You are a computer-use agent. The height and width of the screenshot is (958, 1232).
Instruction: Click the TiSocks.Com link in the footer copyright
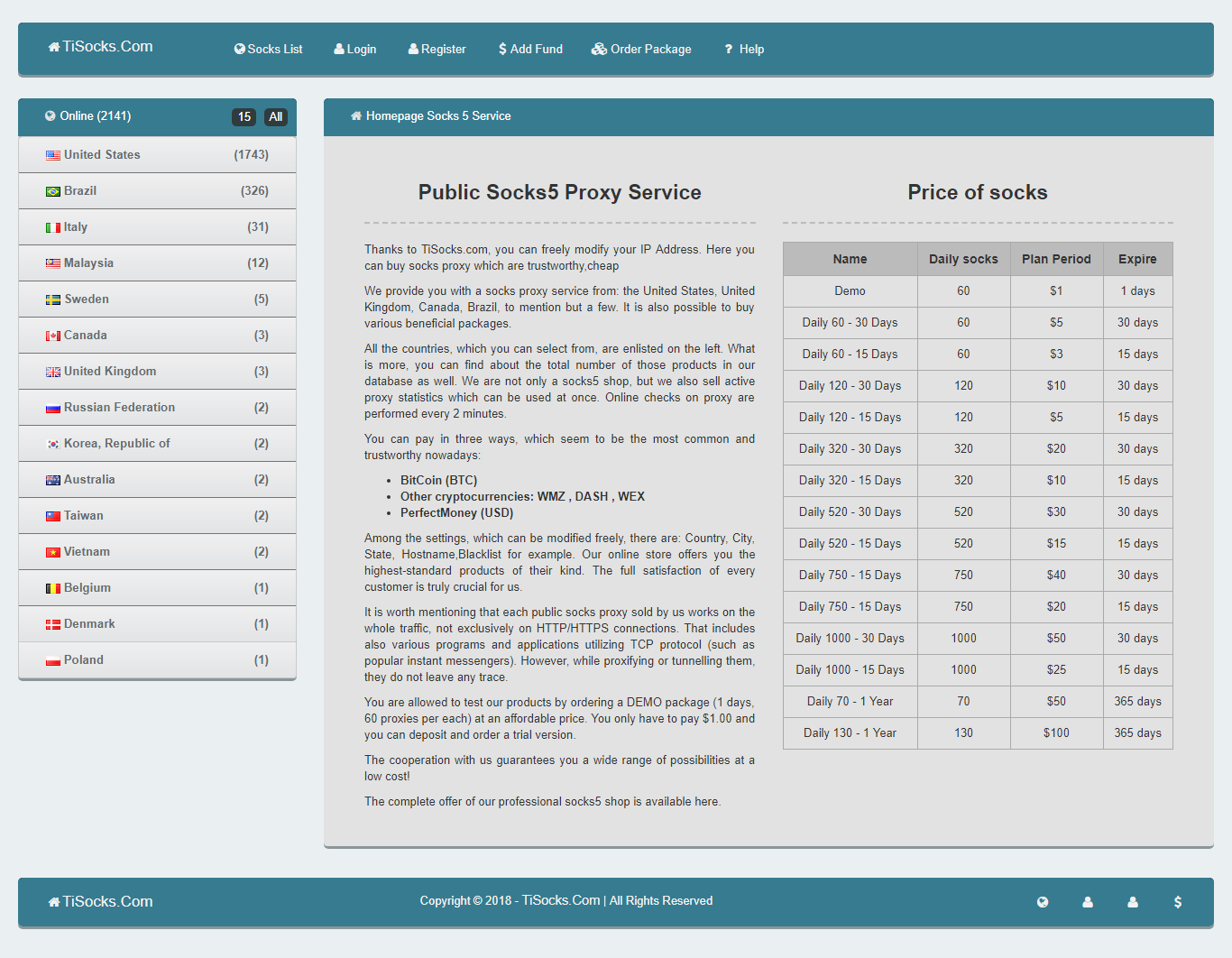[x=560, y=900]
